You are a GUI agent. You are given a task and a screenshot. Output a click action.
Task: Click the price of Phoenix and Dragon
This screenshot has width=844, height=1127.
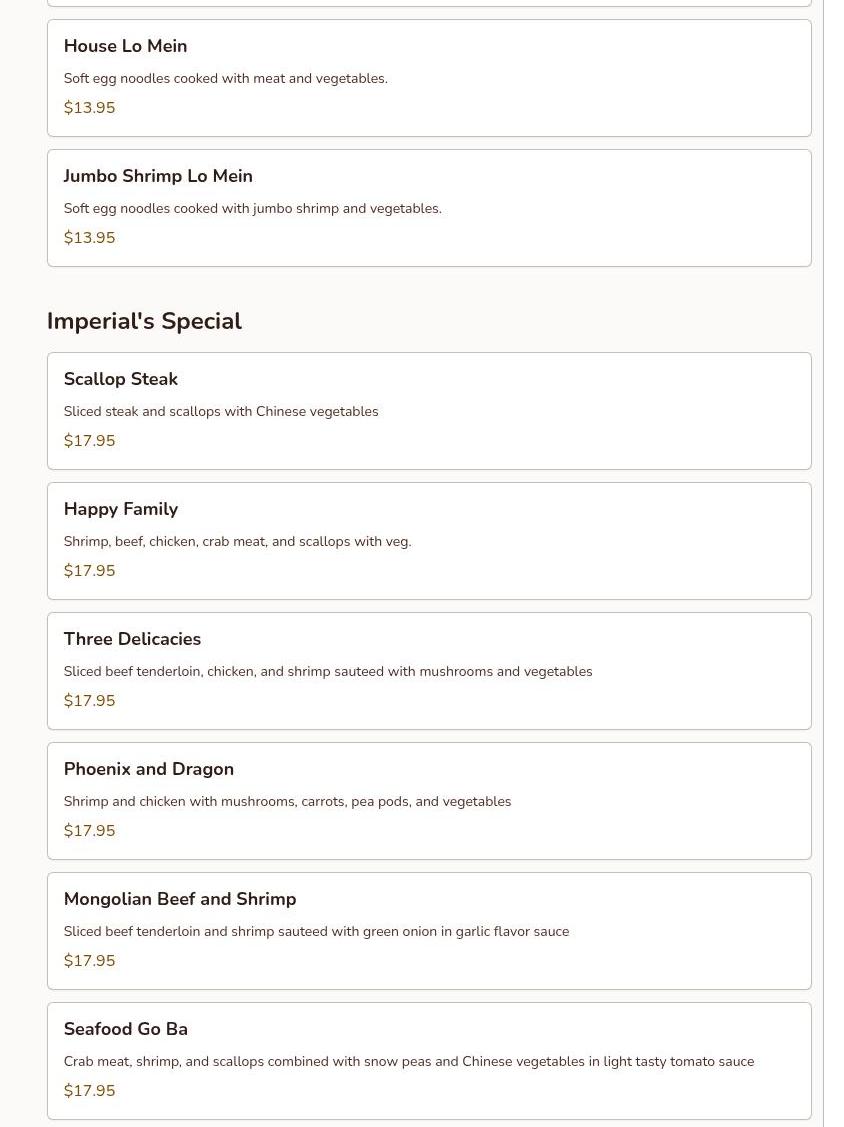pyautogui.click(x=89, y=831)
